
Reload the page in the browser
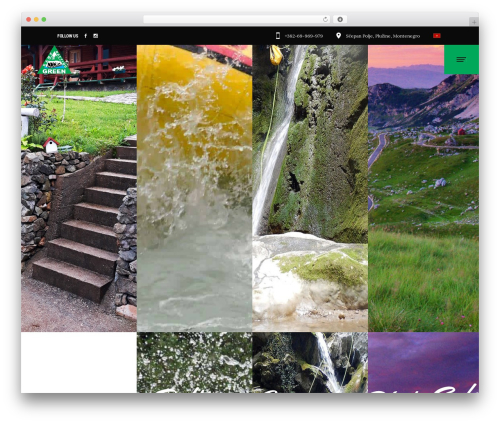(x=325, y=19)
